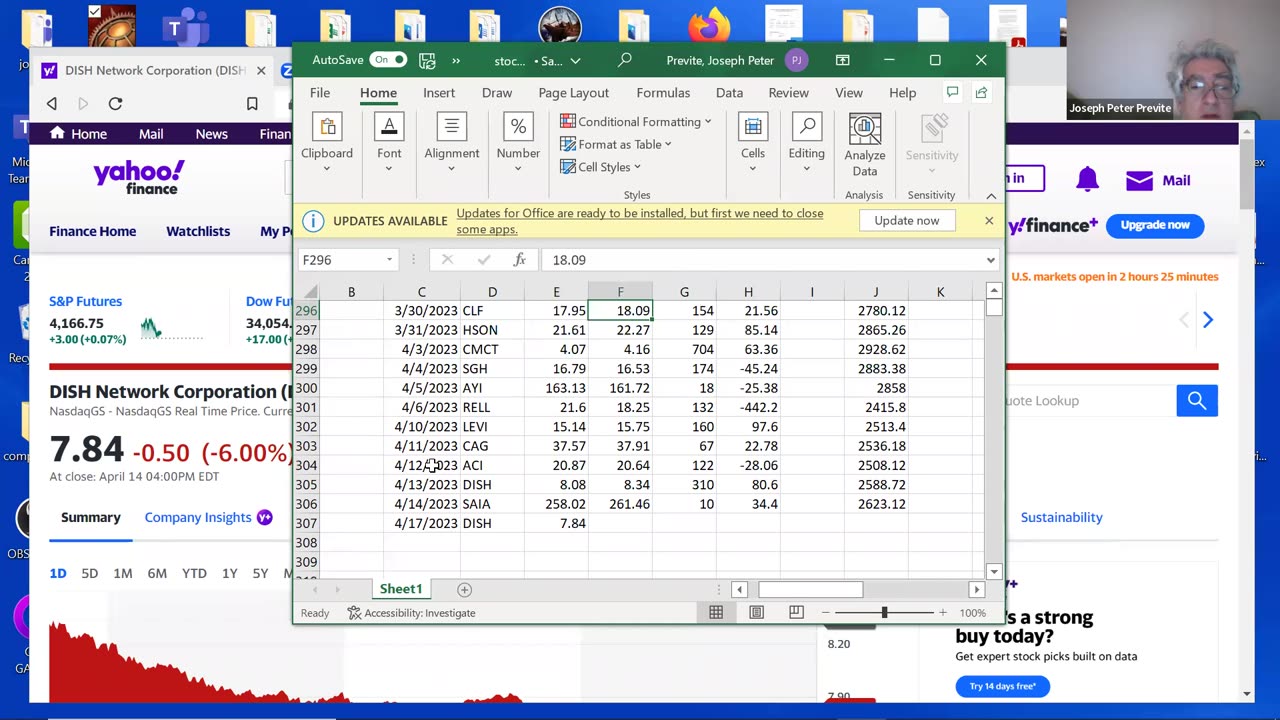This screenshot has height=720, width=1280.
Task: Click browser reload icon
Action: (115, 103)
